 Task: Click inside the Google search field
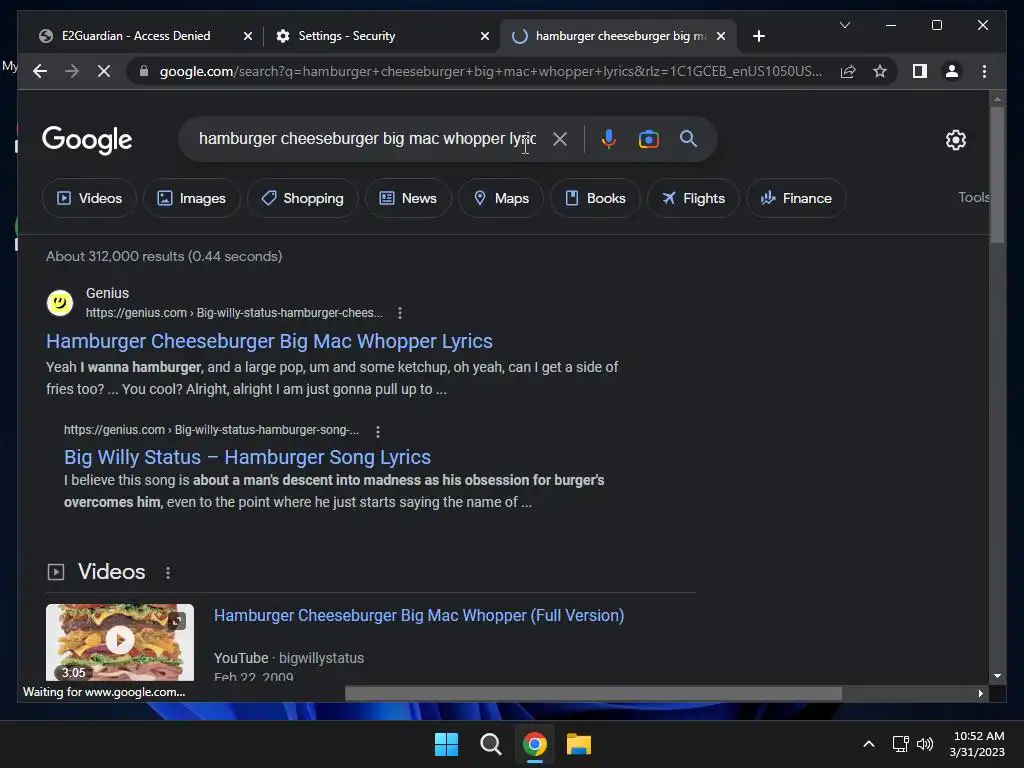[367, 138]
